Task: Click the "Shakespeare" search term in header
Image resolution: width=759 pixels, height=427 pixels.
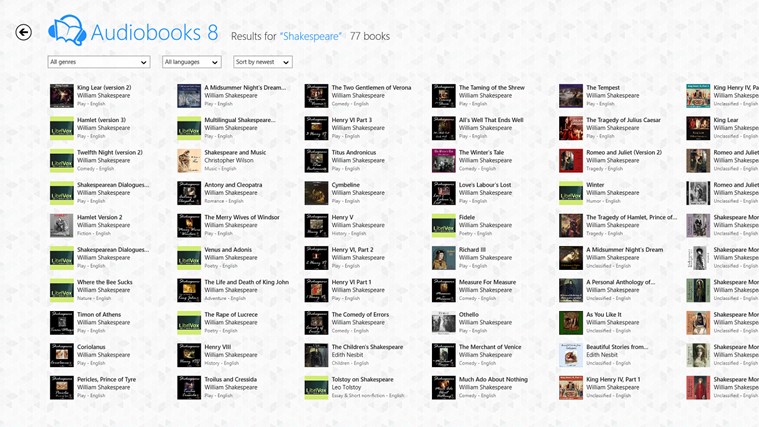Action: [x=311, y=36]
